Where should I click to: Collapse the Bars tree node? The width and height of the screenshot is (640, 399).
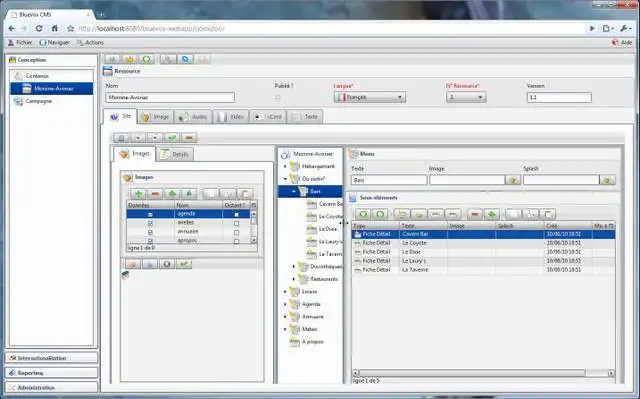pyautogui.click(x=294, y=191)
